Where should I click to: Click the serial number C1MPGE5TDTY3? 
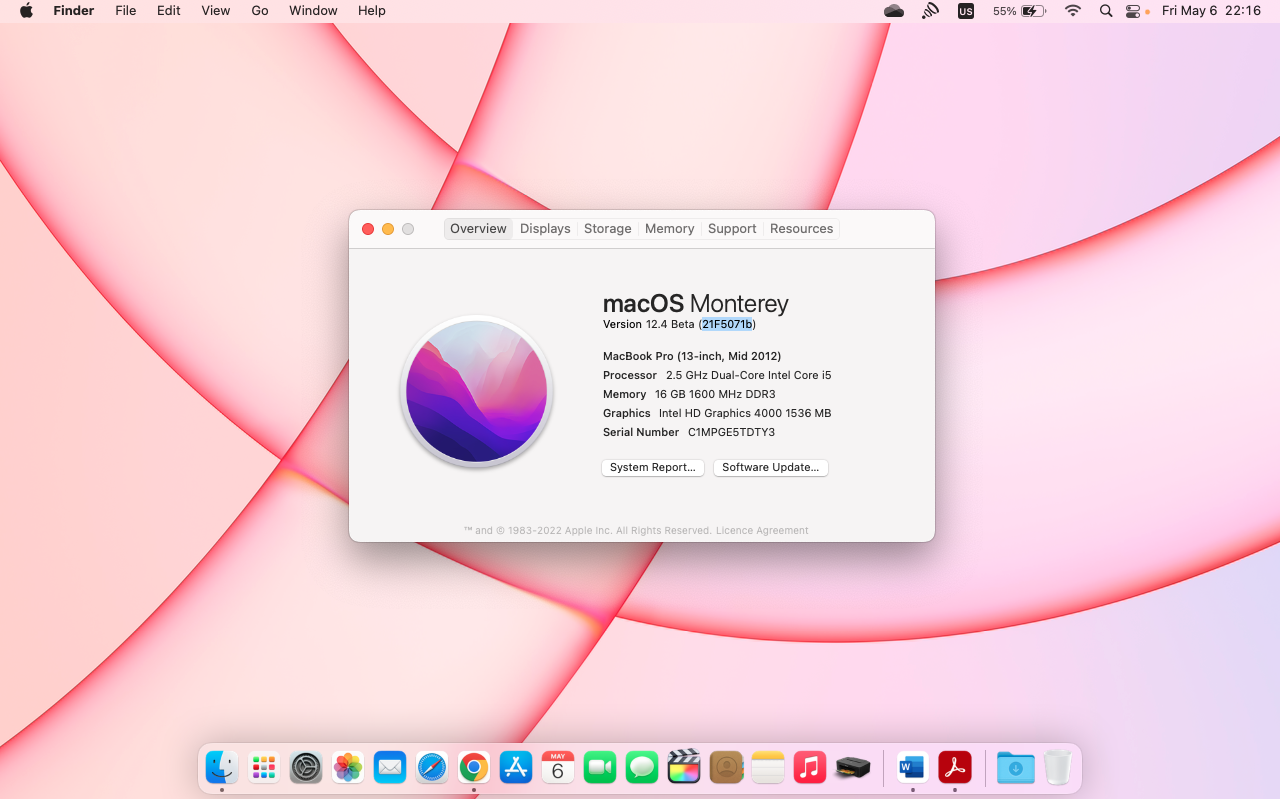tap(731, 433)
